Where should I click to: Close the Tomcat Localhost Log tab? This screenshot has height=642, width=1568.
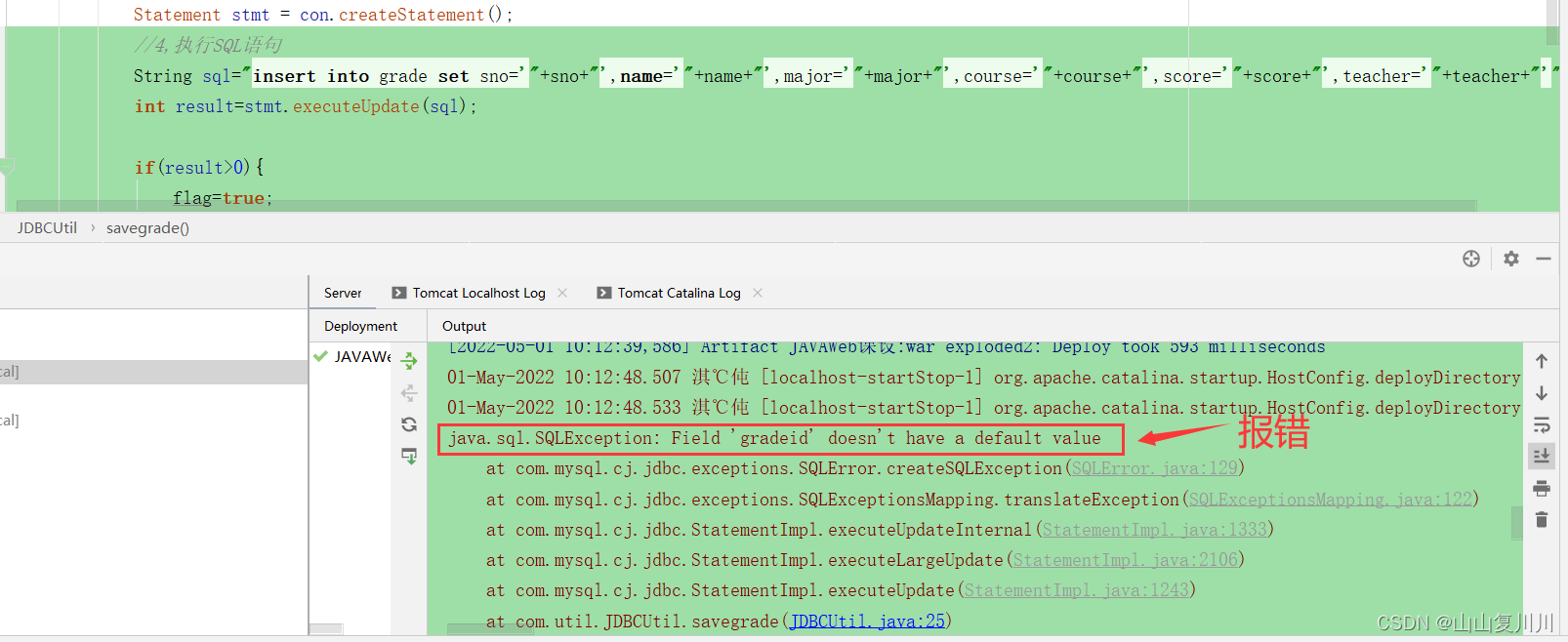pos(562,293)
